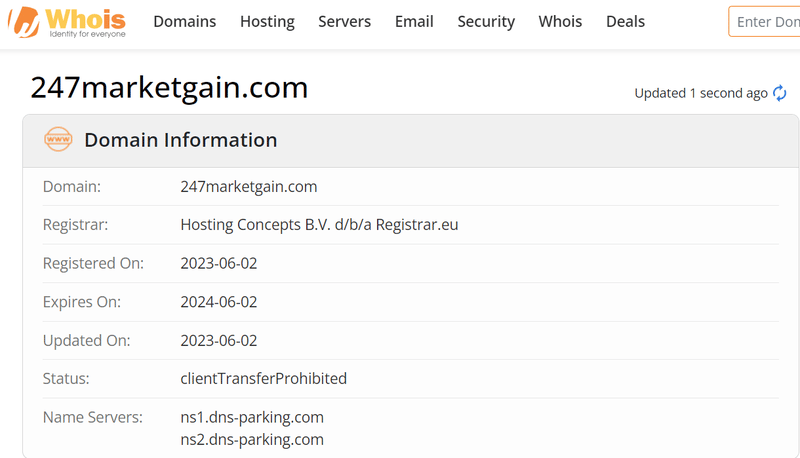Focus the Enter Domain search field

[764, 21]
